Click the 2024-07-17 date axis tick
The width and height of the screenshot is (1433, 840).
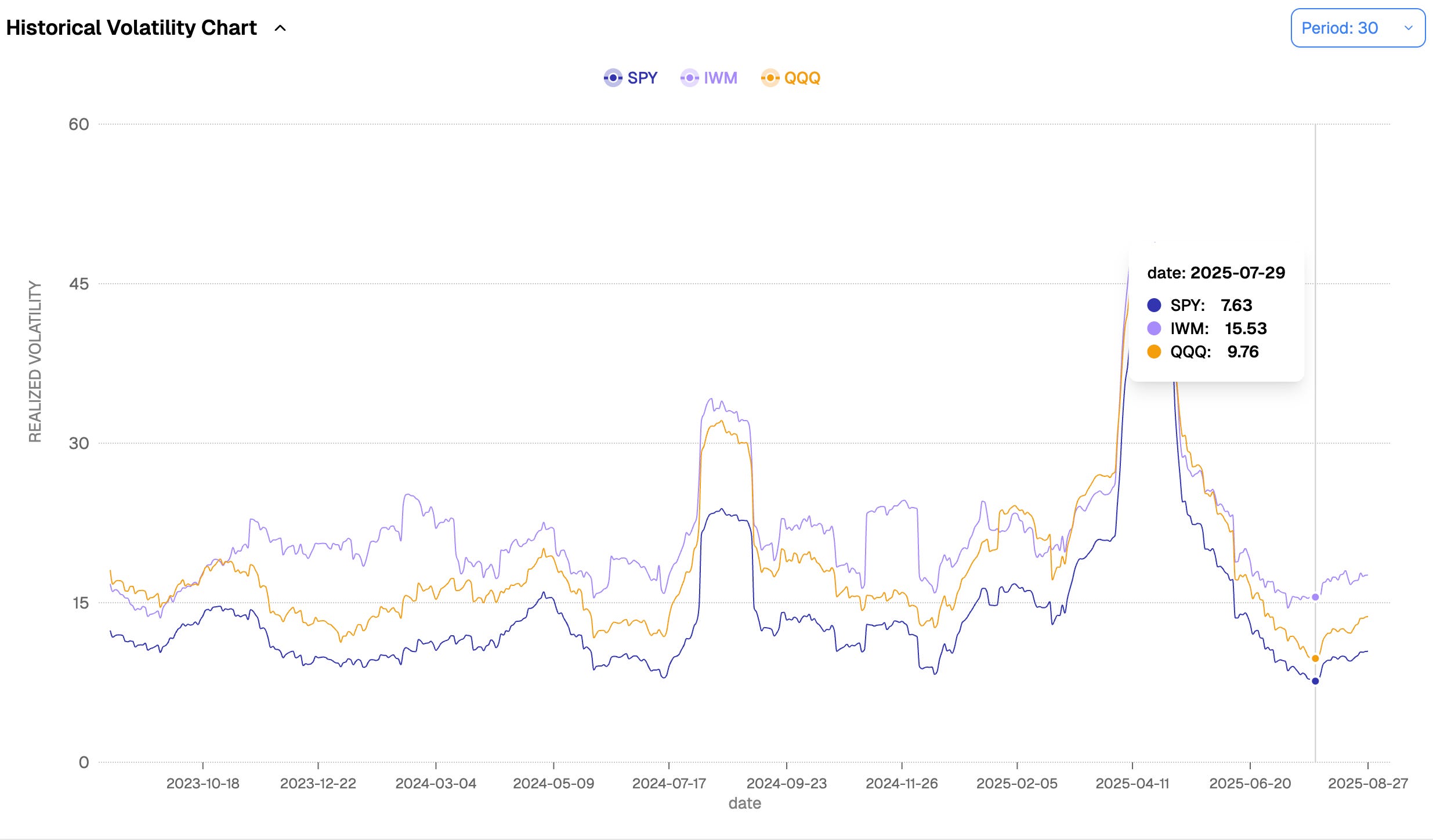[669, 783]
